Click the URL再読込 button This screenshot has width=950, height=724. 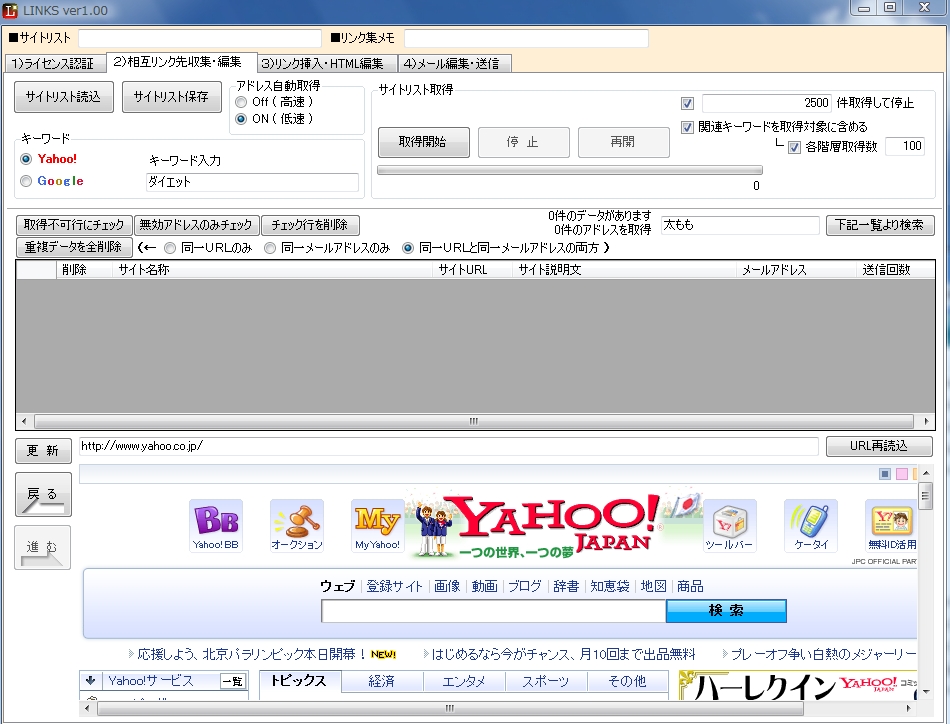879,446
